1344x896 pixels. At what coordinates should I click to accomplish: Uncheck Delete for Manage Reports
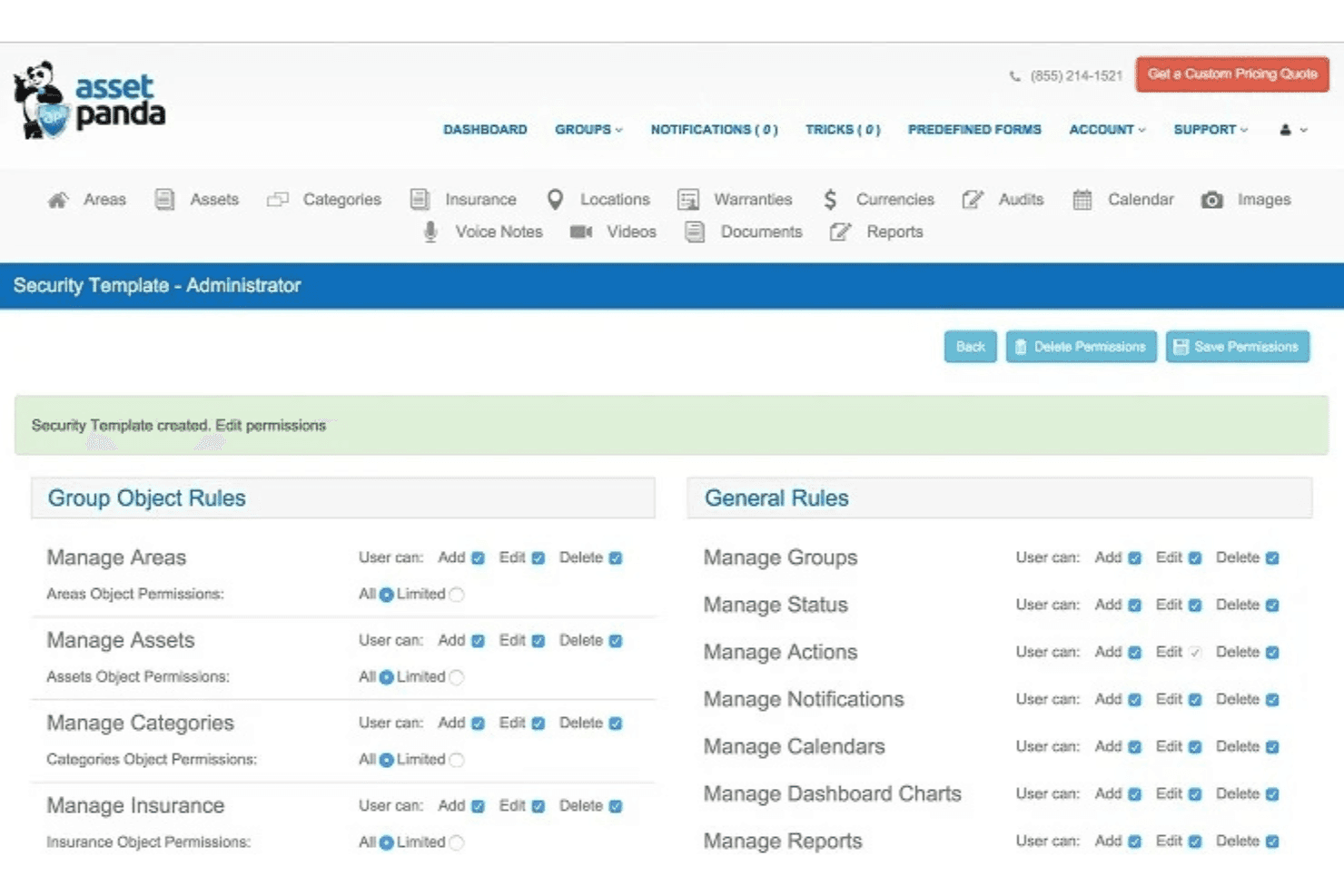[x=1272, y=842]
